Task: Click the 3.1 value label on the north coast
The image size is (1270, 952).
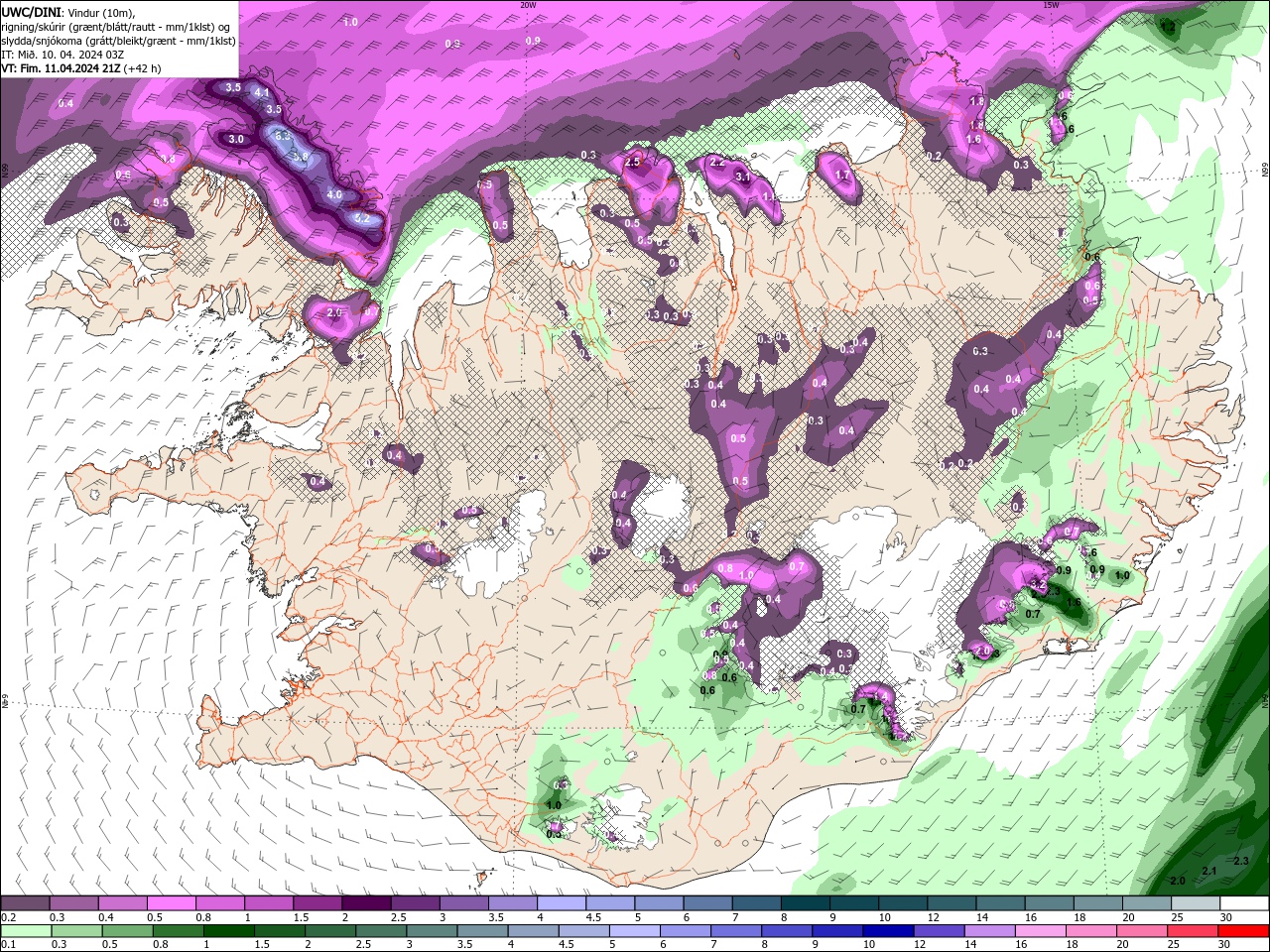Action: pos(742,178)
